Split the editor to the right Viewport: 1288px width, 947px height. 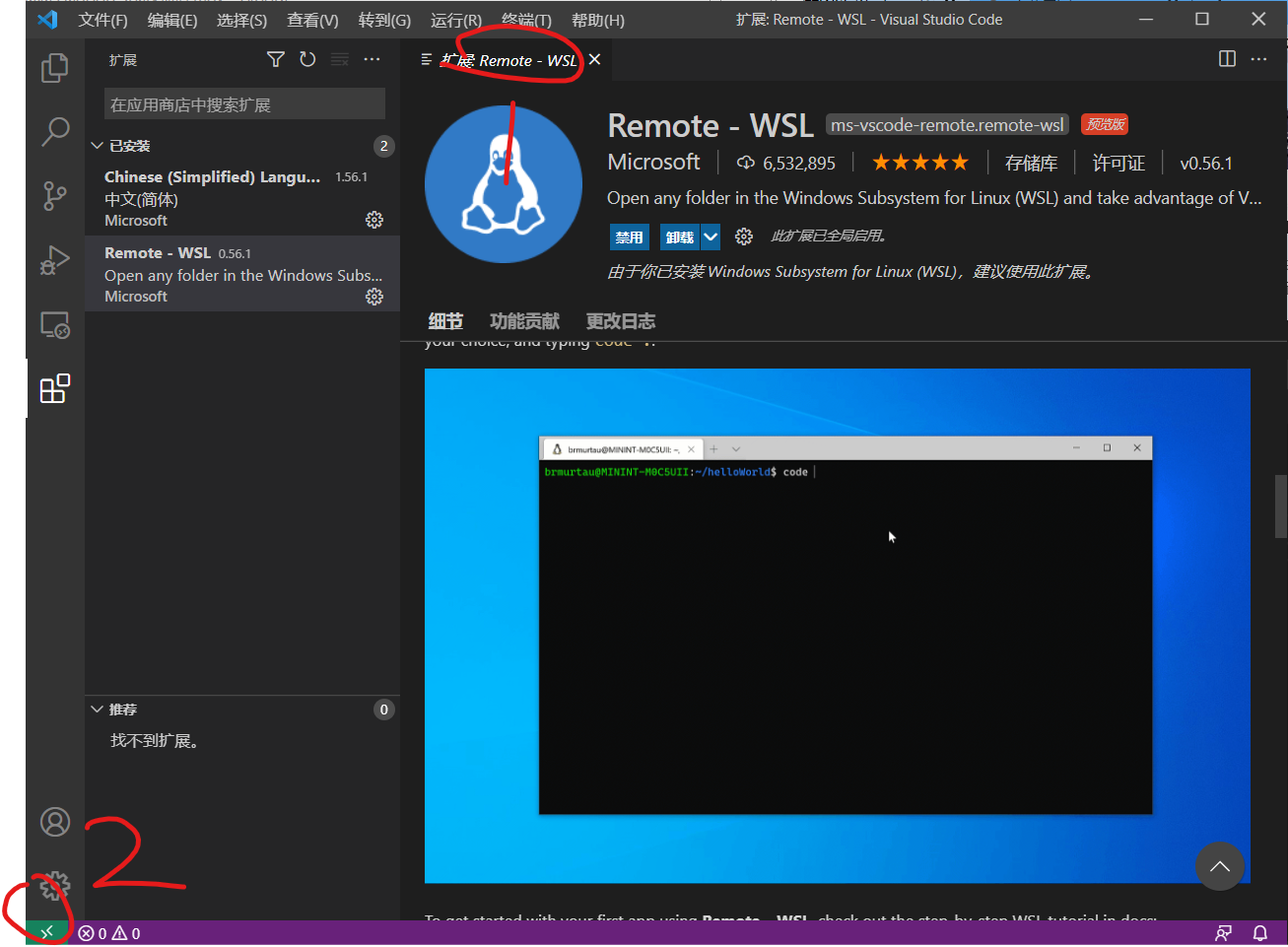click(1227, 59)
